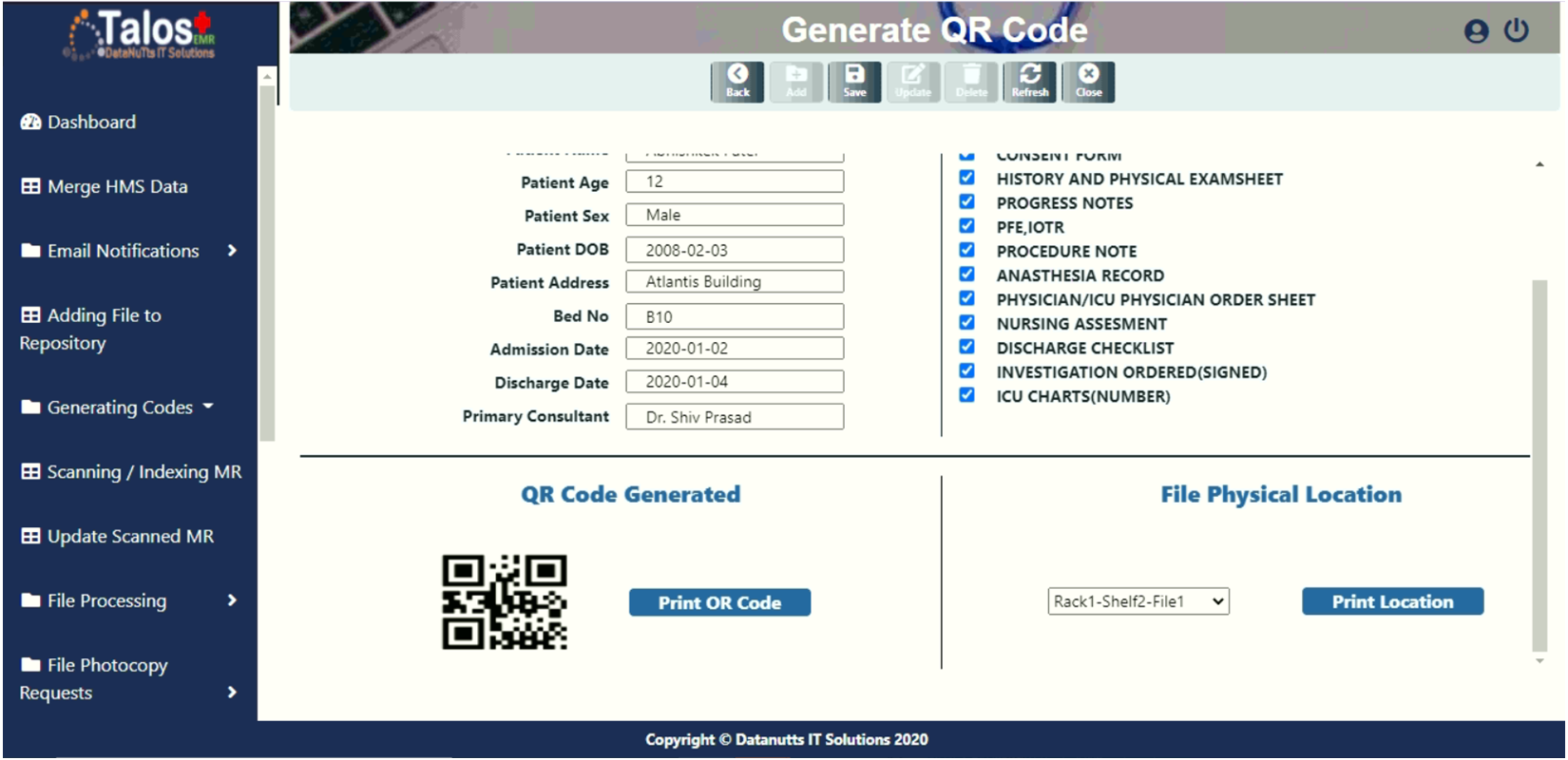Toggle the Discharge Checklist checkbox
The image size is (1568, 760).
pos(966,347)
